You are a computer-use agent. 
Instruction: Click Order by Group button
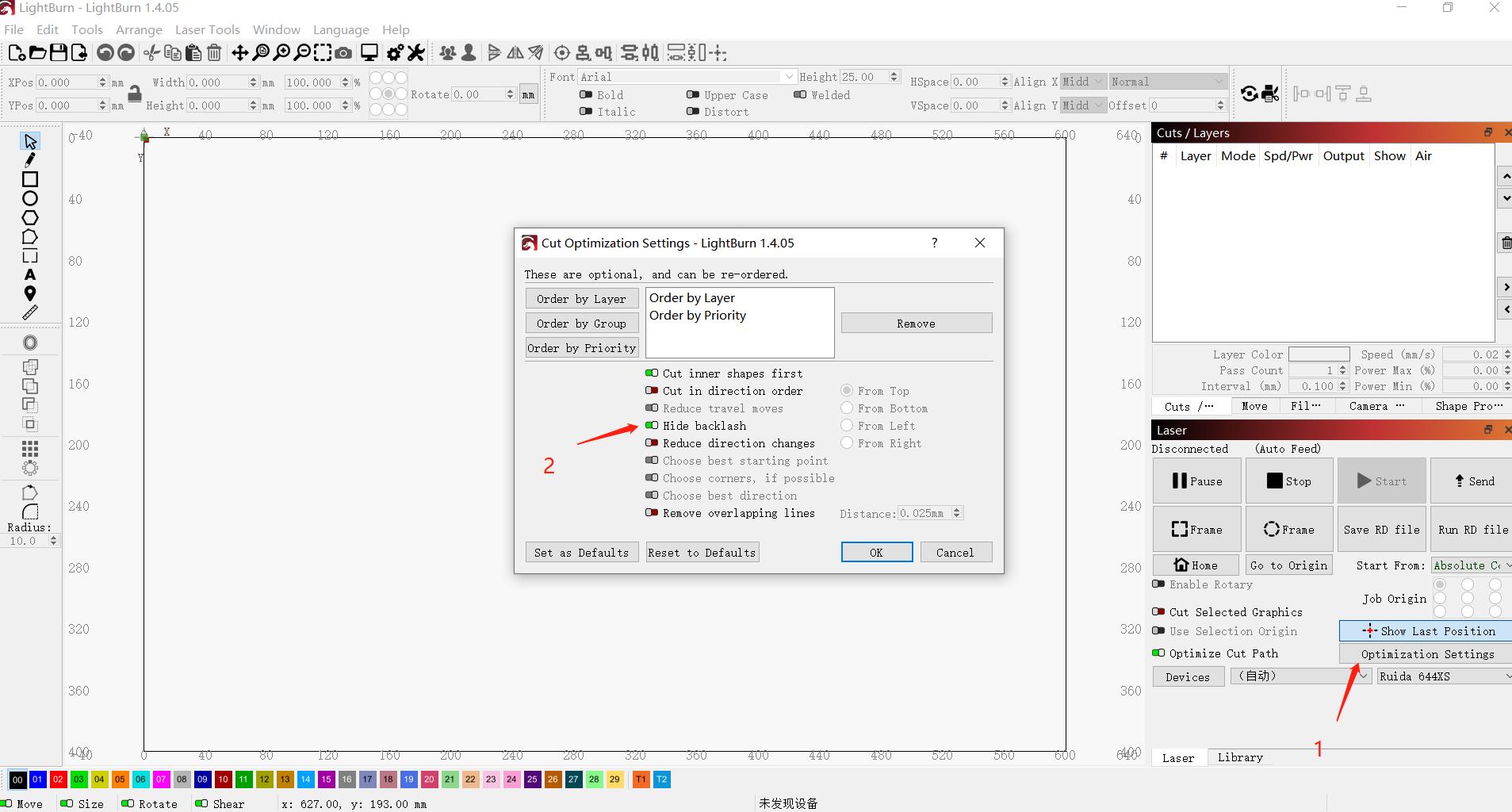(581, 324)
